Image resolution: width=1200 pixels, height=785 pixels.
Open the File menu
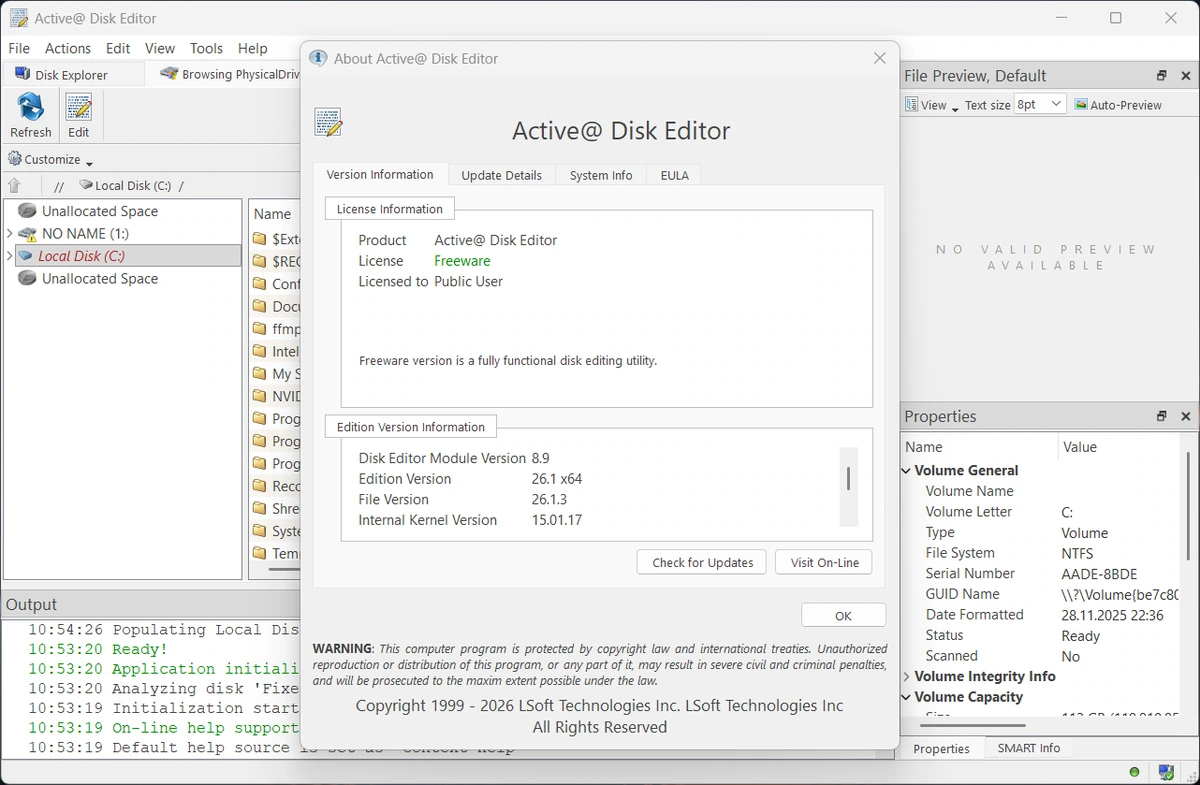point(19,48)
